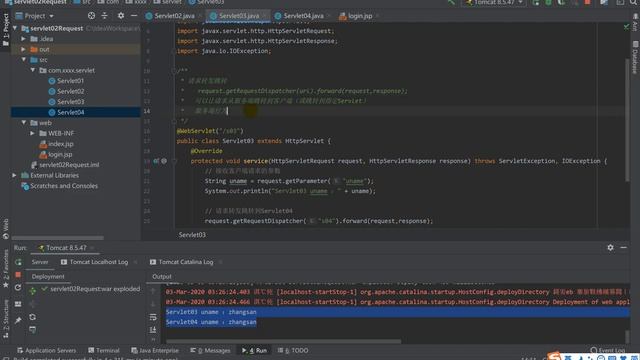Expand the out folder

point(24,49)
